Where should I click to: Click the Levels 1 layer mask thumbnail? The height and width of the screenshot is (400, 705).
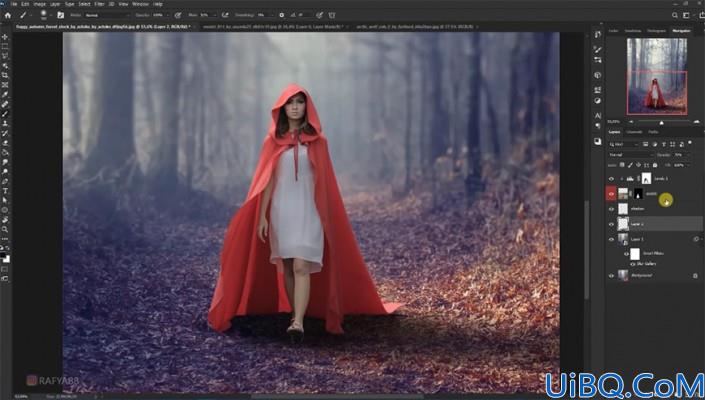point(646,178)
